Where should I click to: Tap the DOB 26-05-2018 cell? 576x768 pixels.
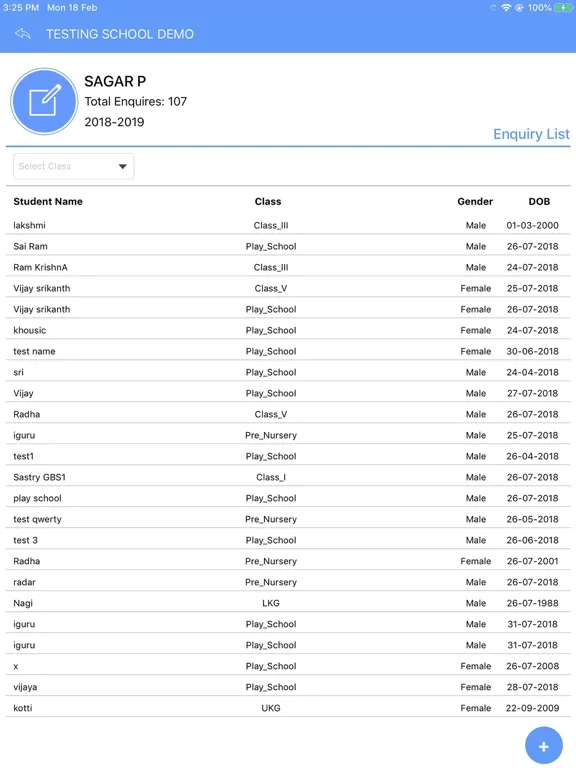tap(532, 519)
